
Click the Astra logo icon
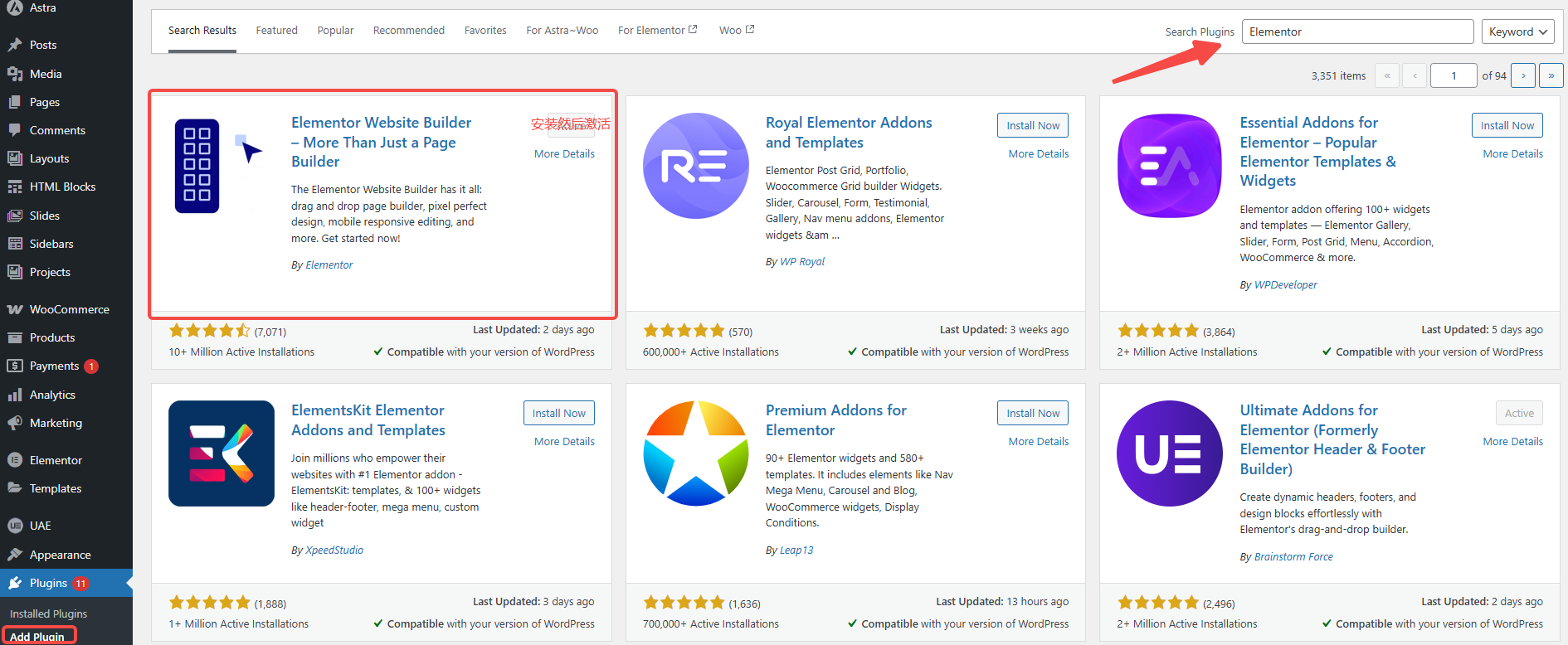coord(15,7)
